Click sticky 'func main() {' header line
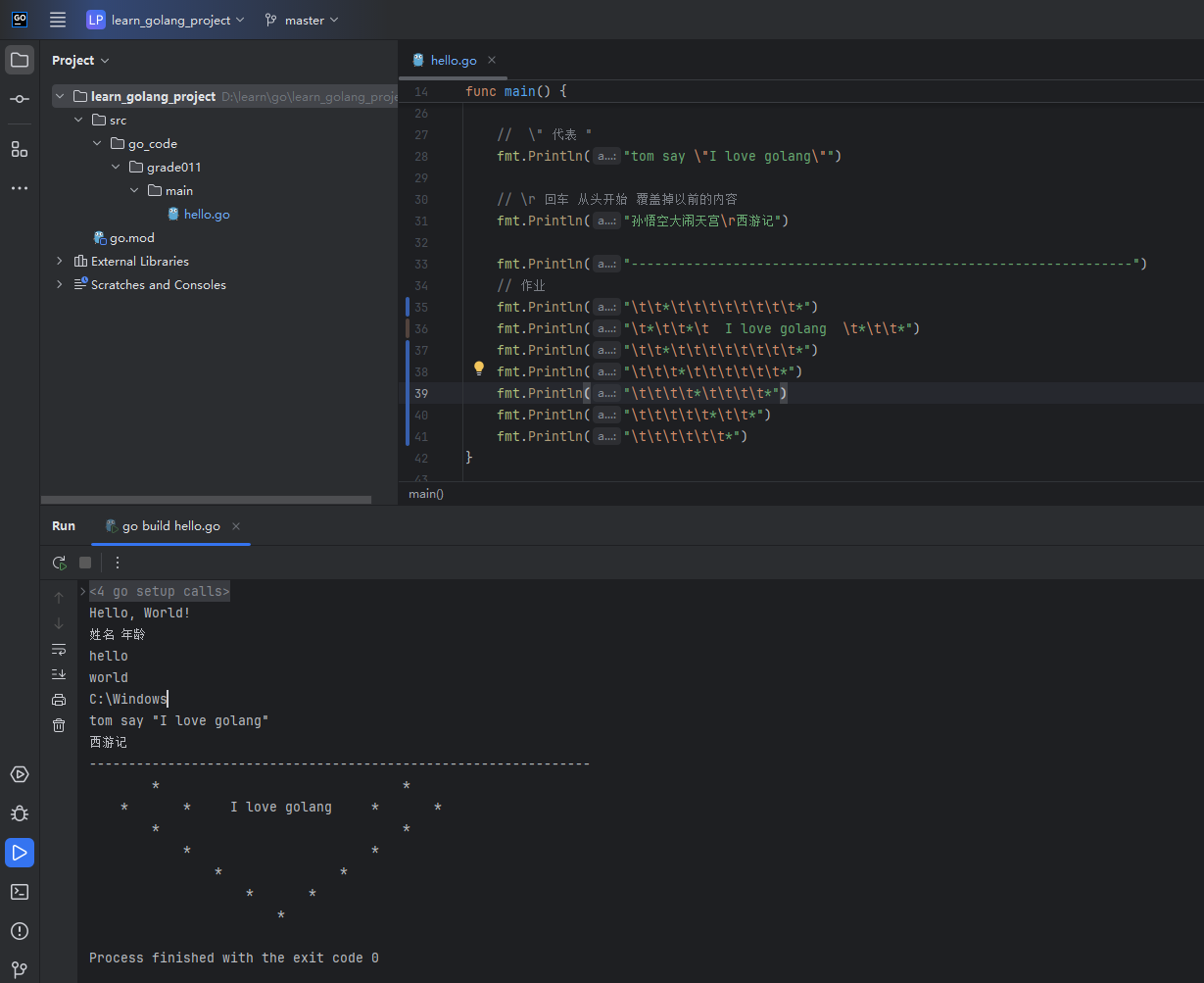This screenshot has height=983, width=1204. tap(516, 91)
